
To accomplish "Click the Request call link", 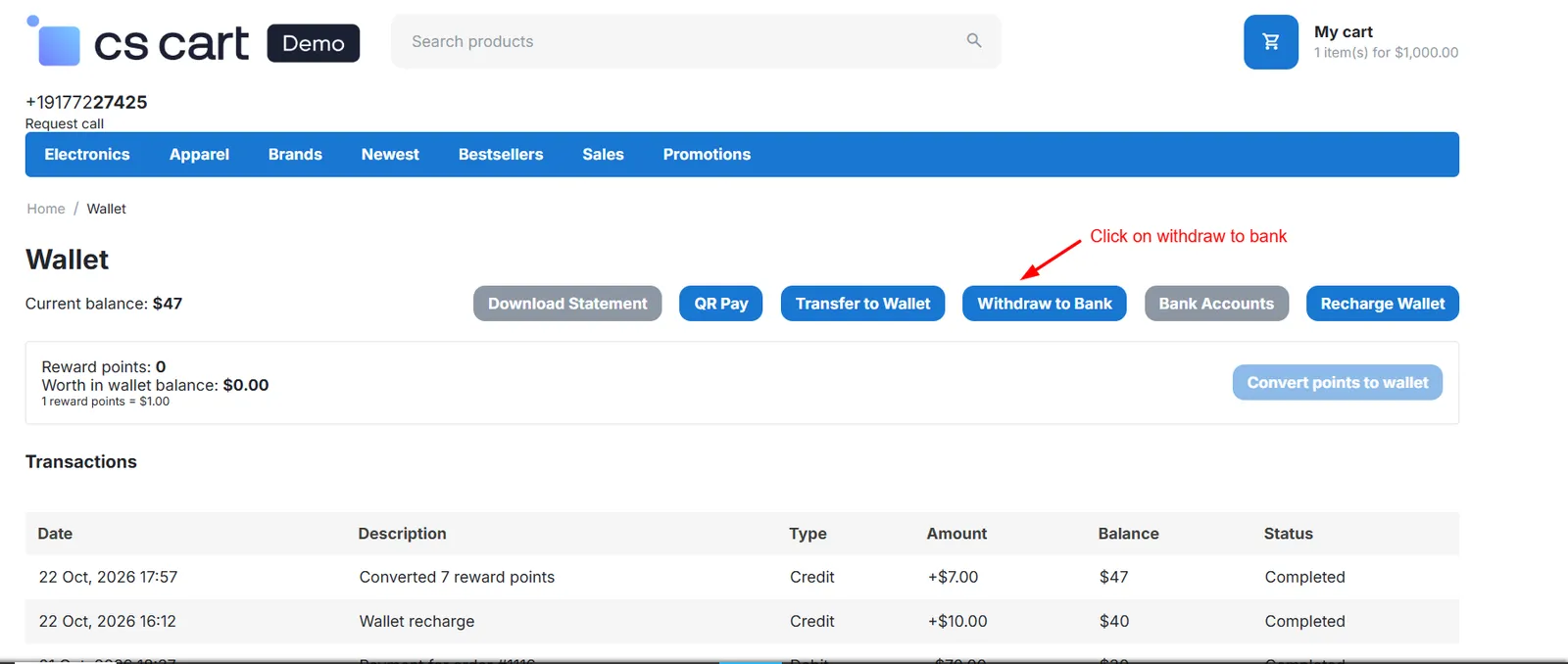I will [x=65, y=123].
